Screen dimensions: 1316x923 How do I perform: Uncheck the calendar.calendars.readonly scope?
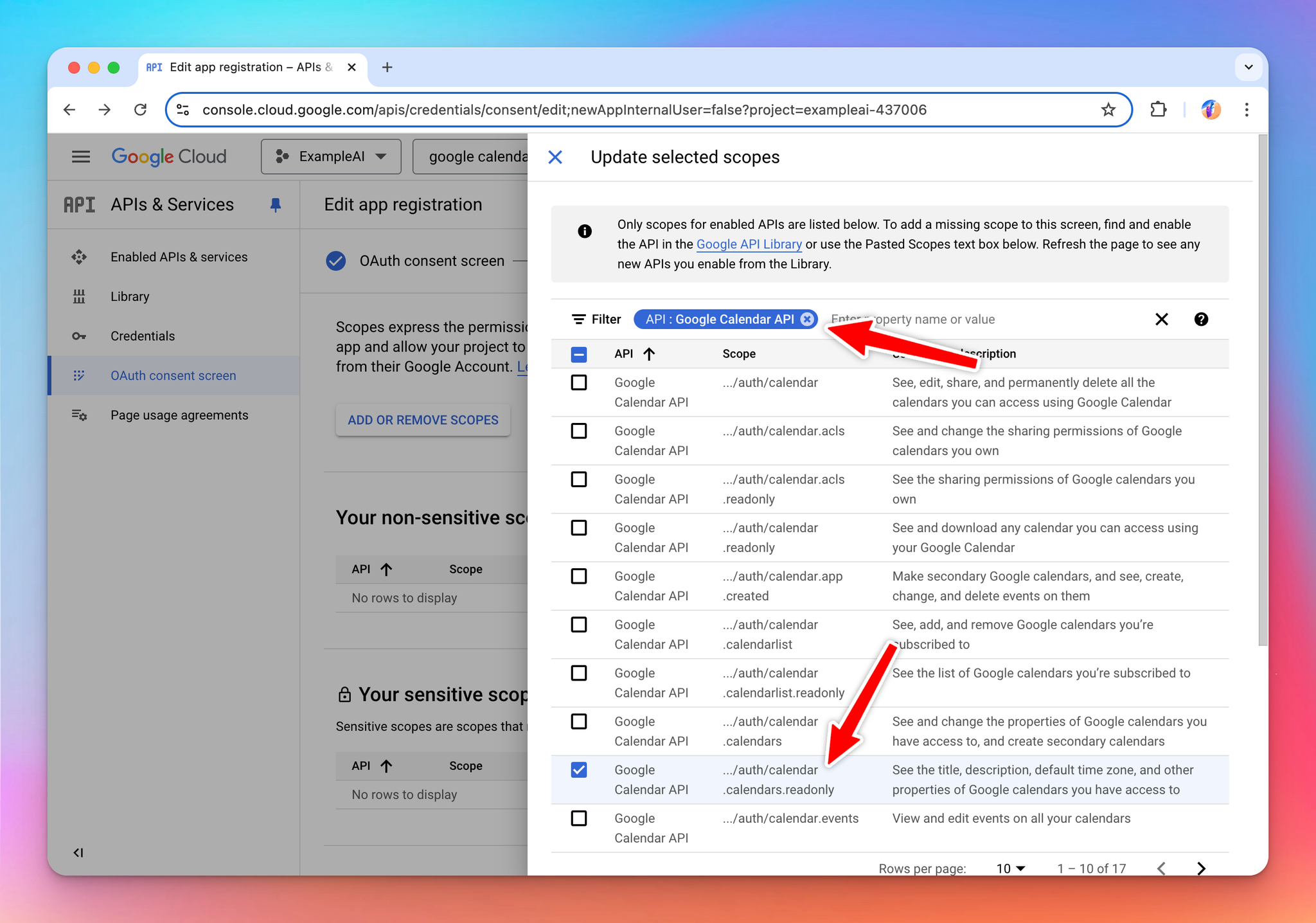(579, 769)
